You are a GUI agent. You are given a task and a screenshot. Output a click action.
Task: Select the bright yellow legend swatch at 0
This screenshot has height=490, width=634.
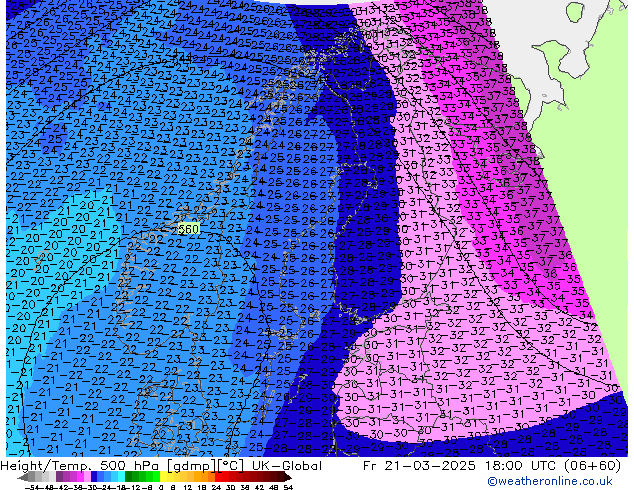pos(163,476)
